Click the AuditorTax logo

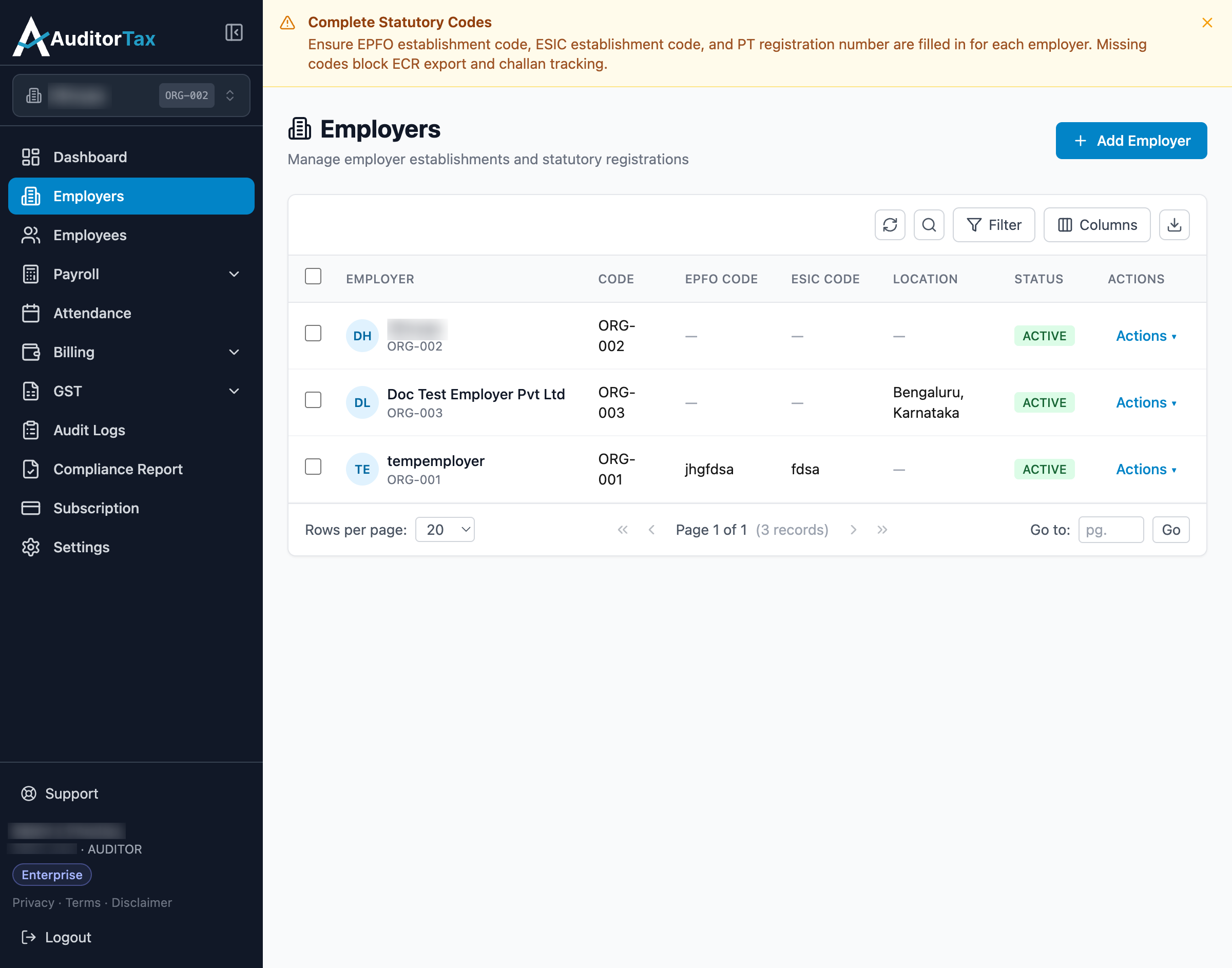point(84,37)
